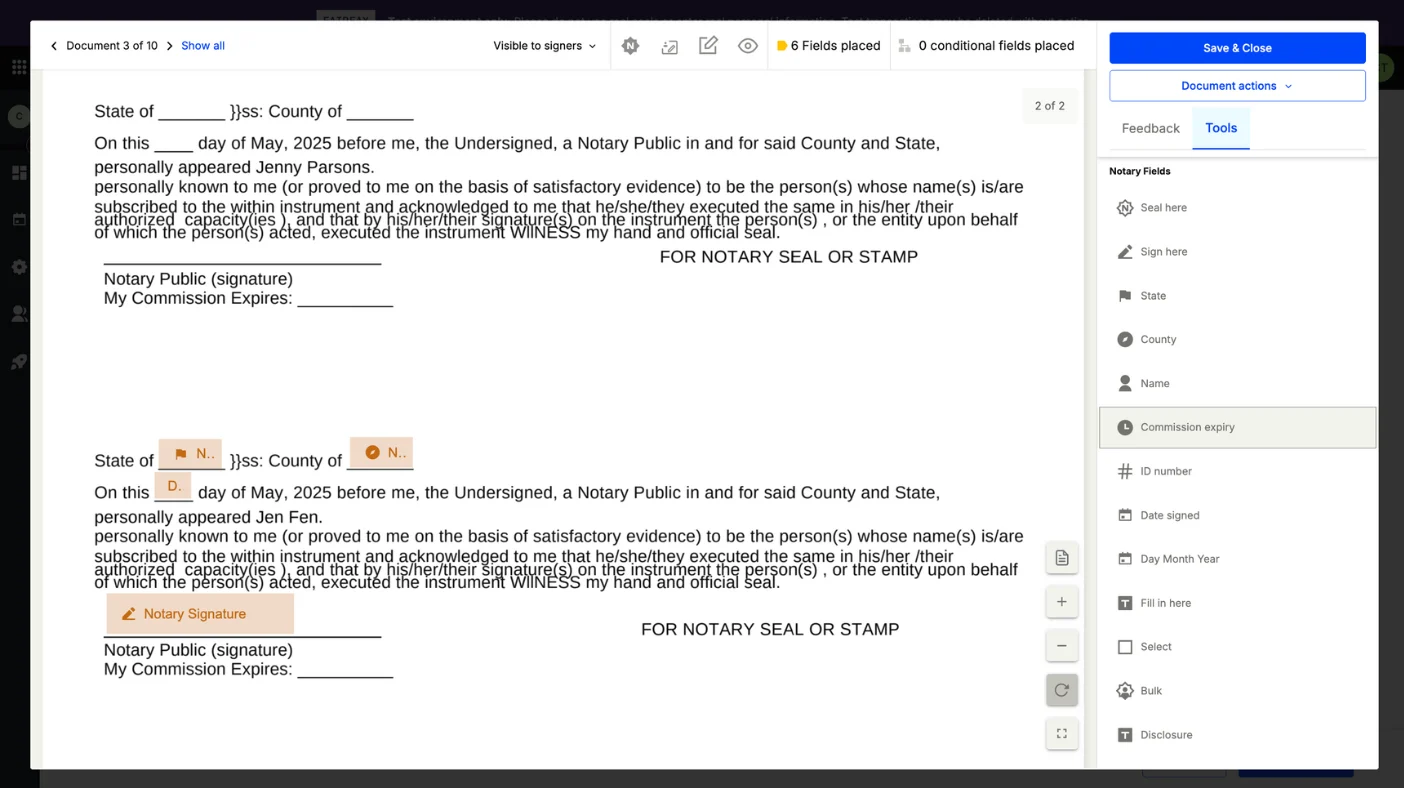Select the placed Notary Signature field
This screenshot has height=788, width=1404.
coord(200,614)
